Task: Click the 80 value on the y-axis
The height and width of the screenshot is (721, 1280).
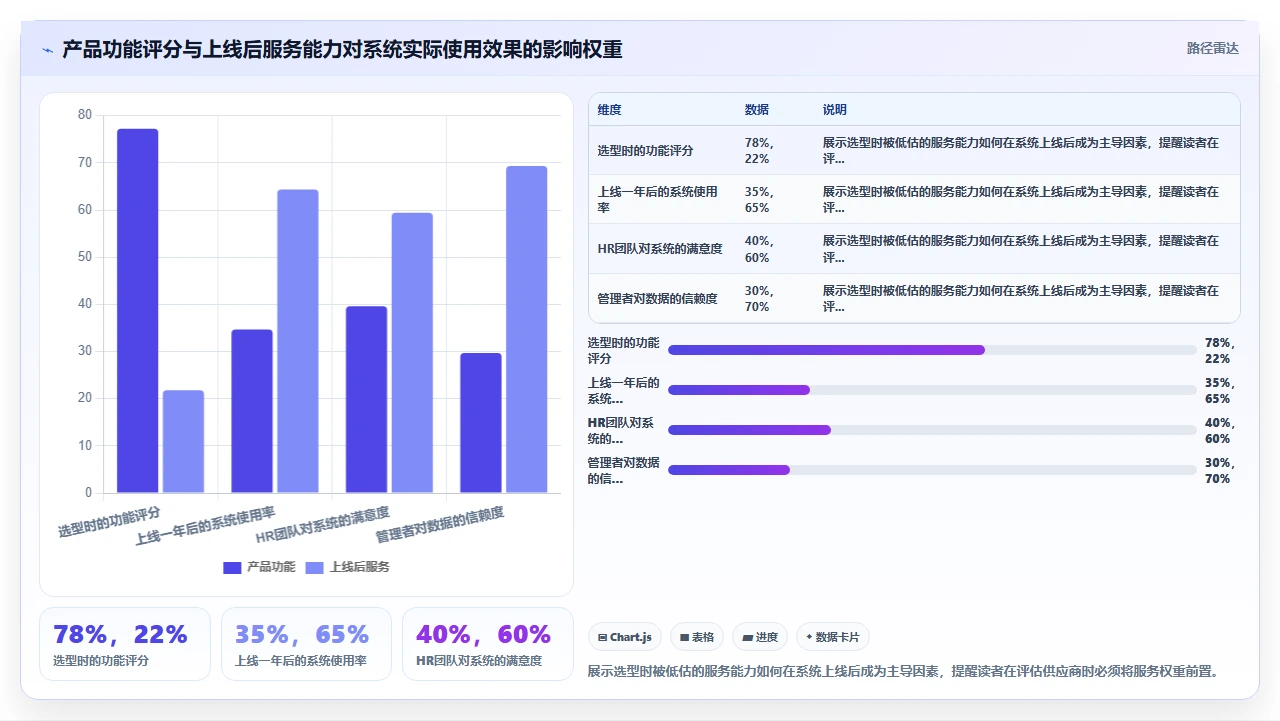Action: point(84,115)
